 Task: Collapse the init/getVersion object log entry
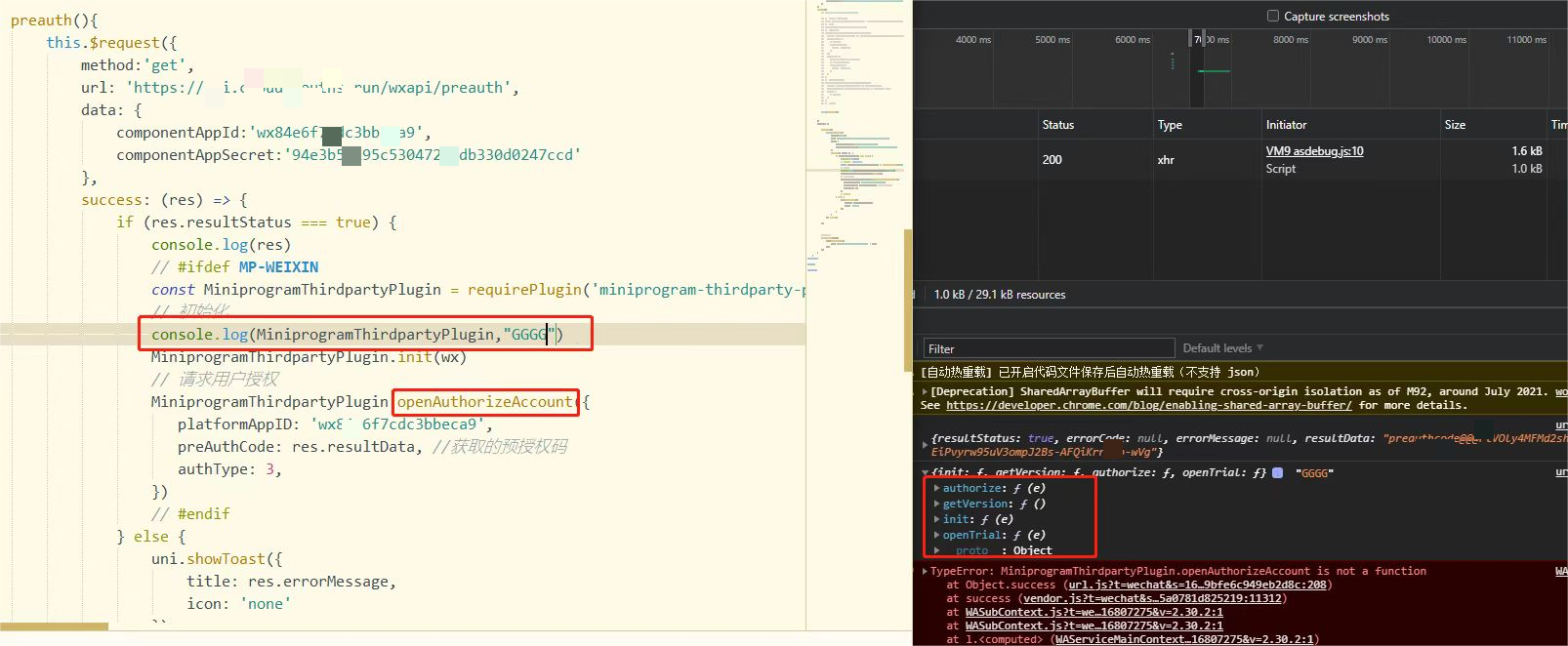926,472
